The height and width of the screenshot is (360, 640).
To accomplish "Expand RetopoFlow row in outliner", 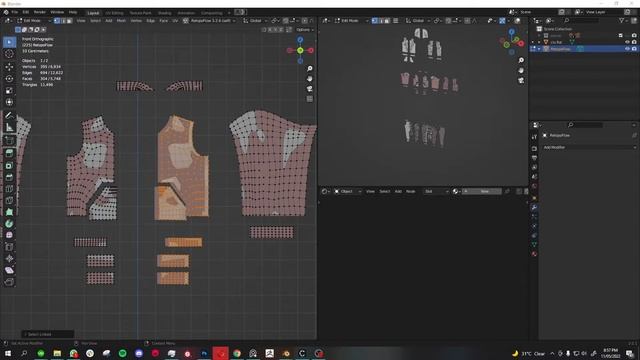I will click(x=539, y=49).
